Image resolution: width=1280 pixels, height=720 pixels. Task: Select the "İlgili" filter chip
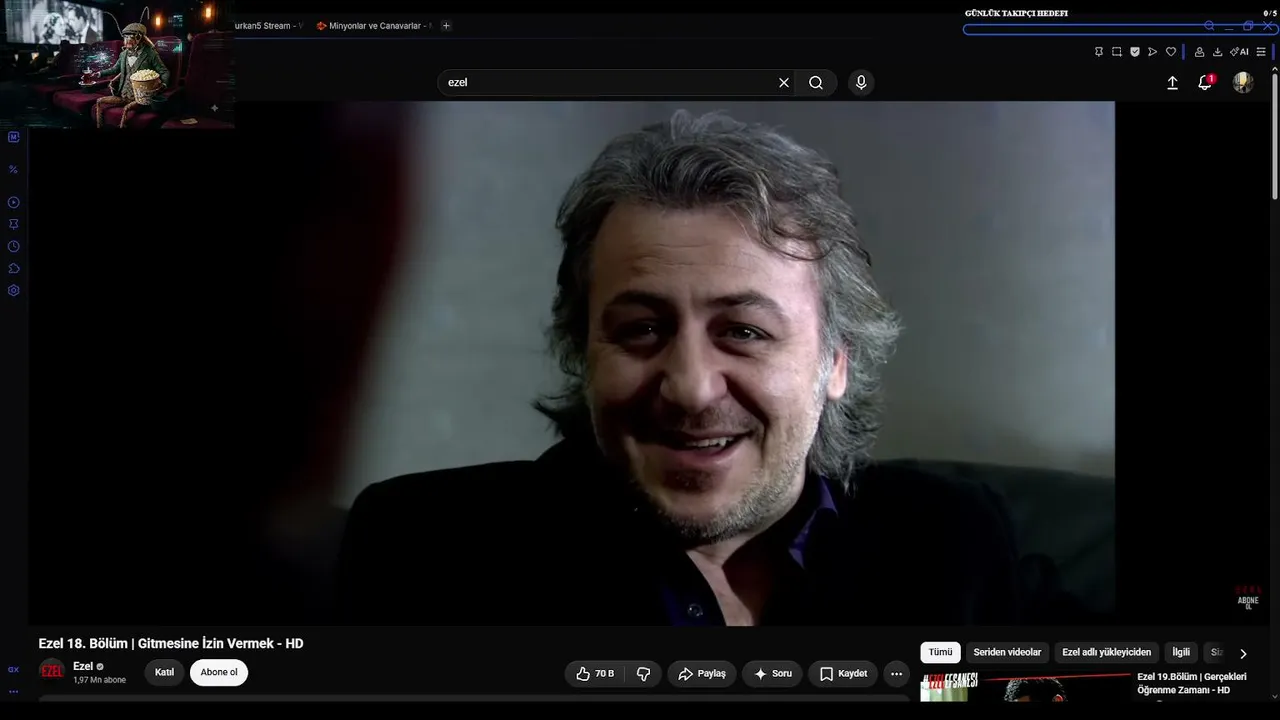click(1181, 653)
